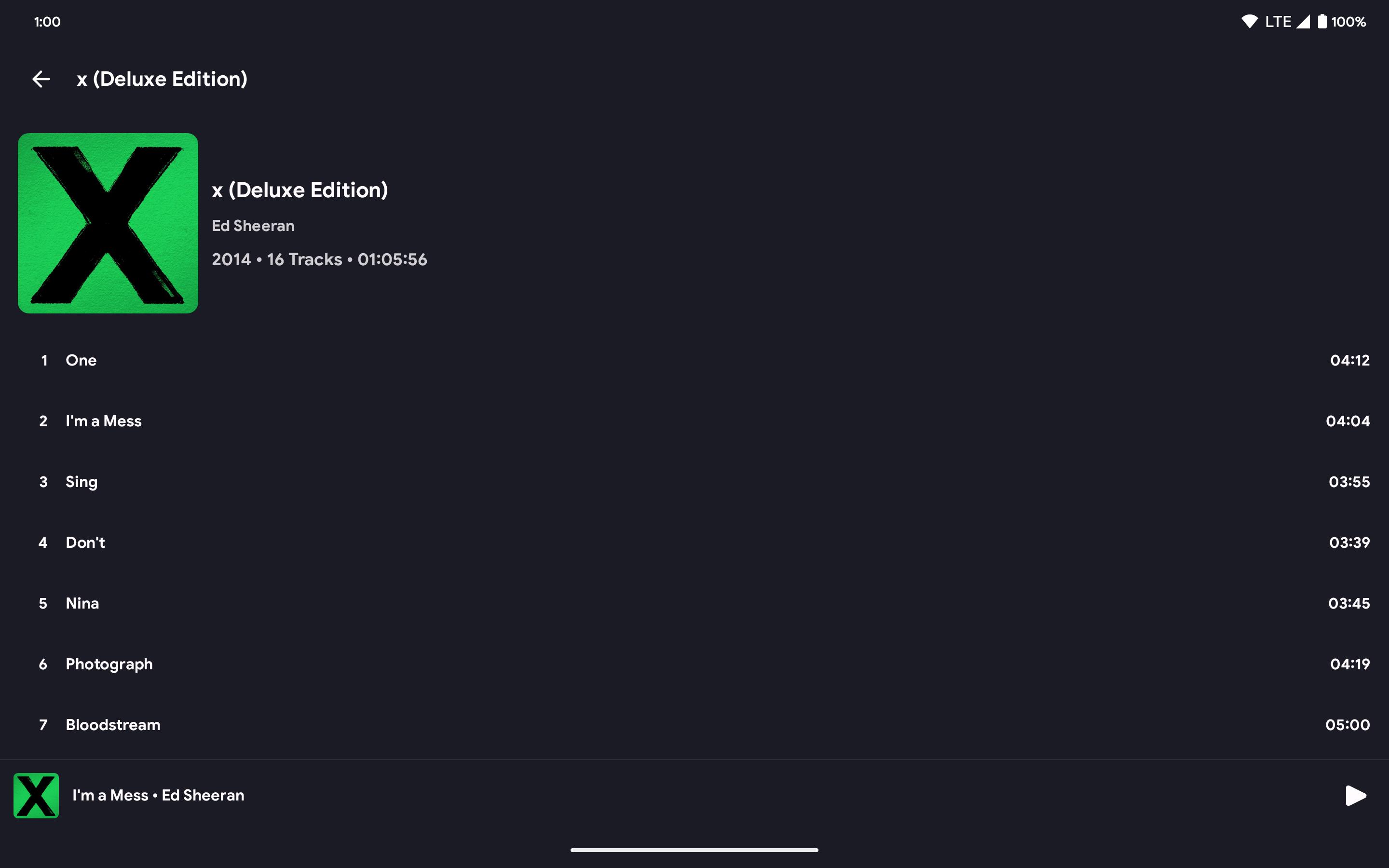Tap the 1:00 clock in status bar

point(47,22)
